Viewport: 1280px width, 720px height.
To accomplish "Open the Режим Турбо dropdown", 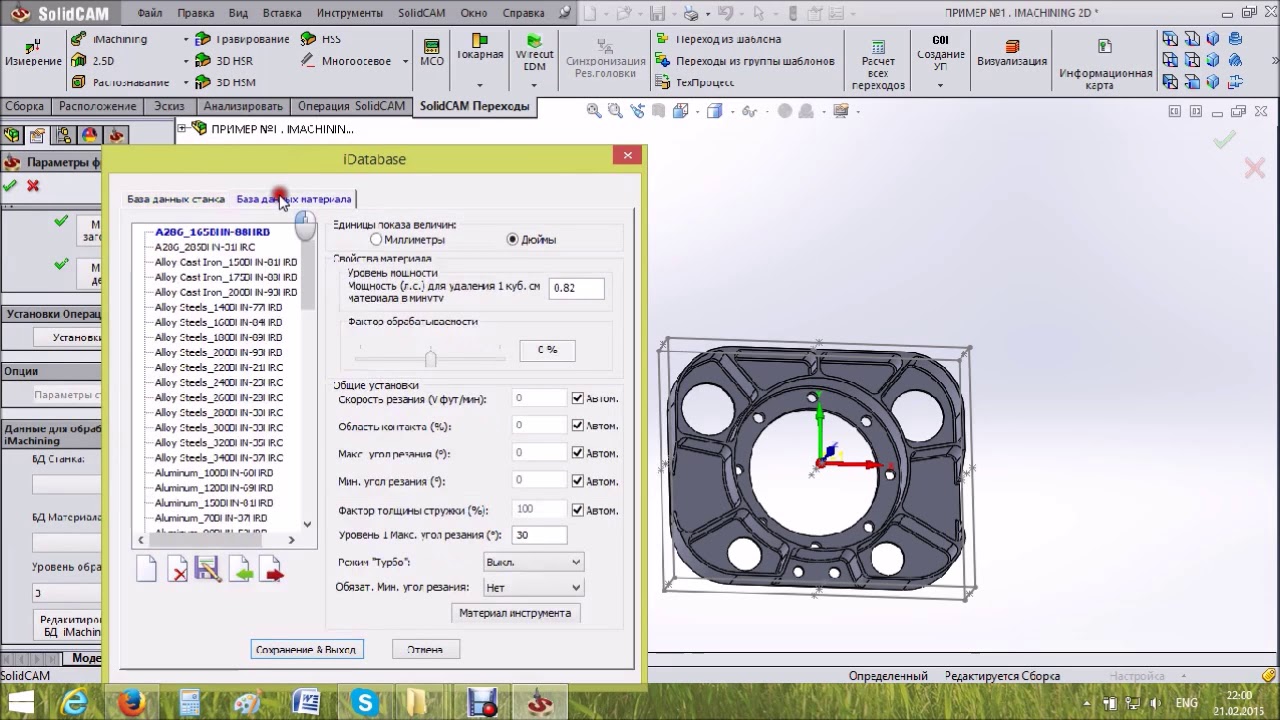I will click(532, 562).
